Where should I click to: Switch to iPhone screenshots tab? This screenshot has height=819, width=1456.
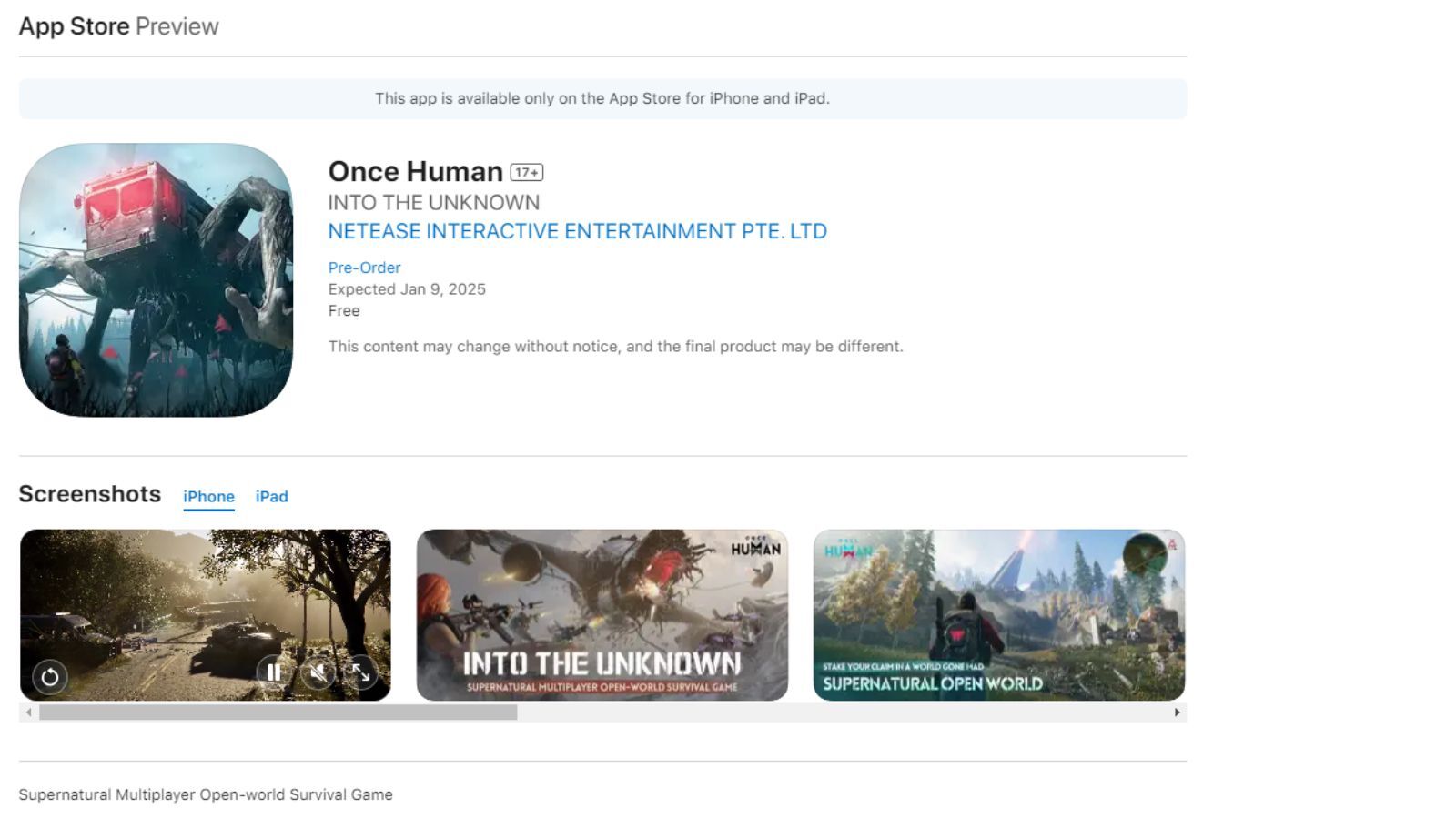tap(208, 496)
